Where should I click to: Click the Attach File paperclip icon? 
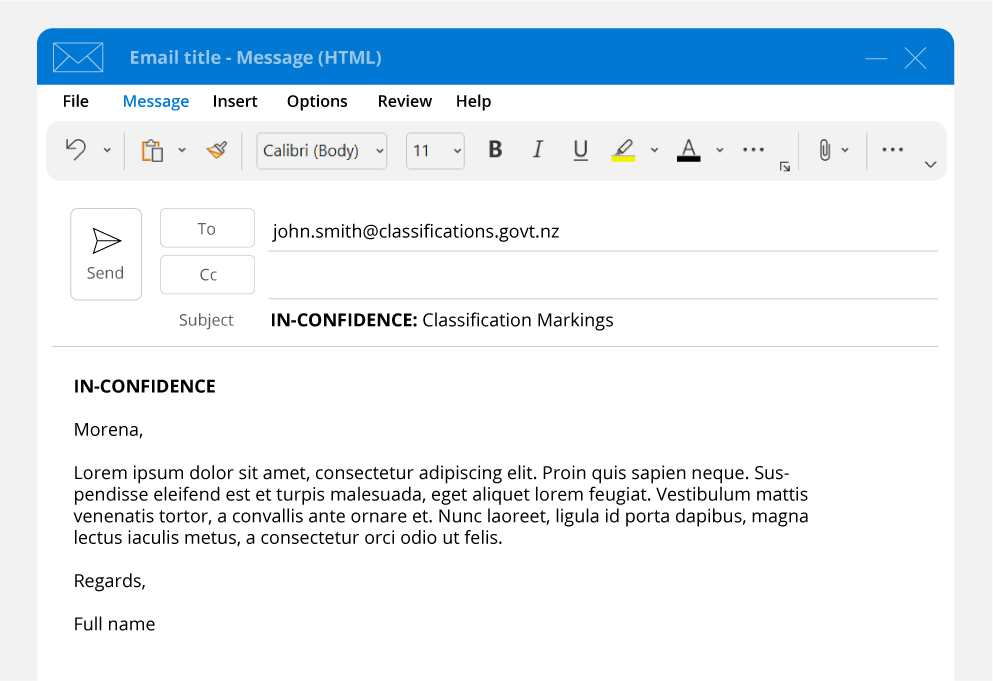824,150
